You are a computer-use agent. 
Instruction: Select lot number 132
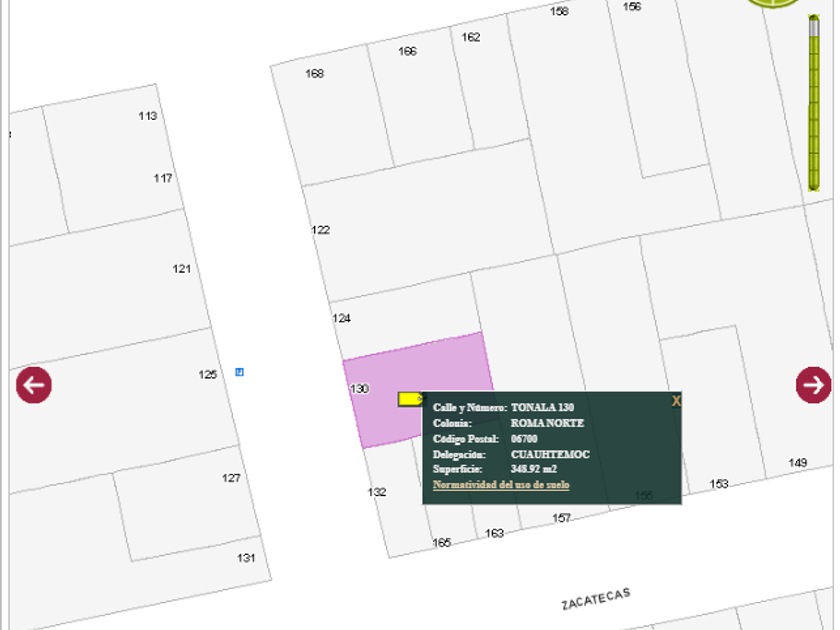pyautogui.click(x=377, y=492)
